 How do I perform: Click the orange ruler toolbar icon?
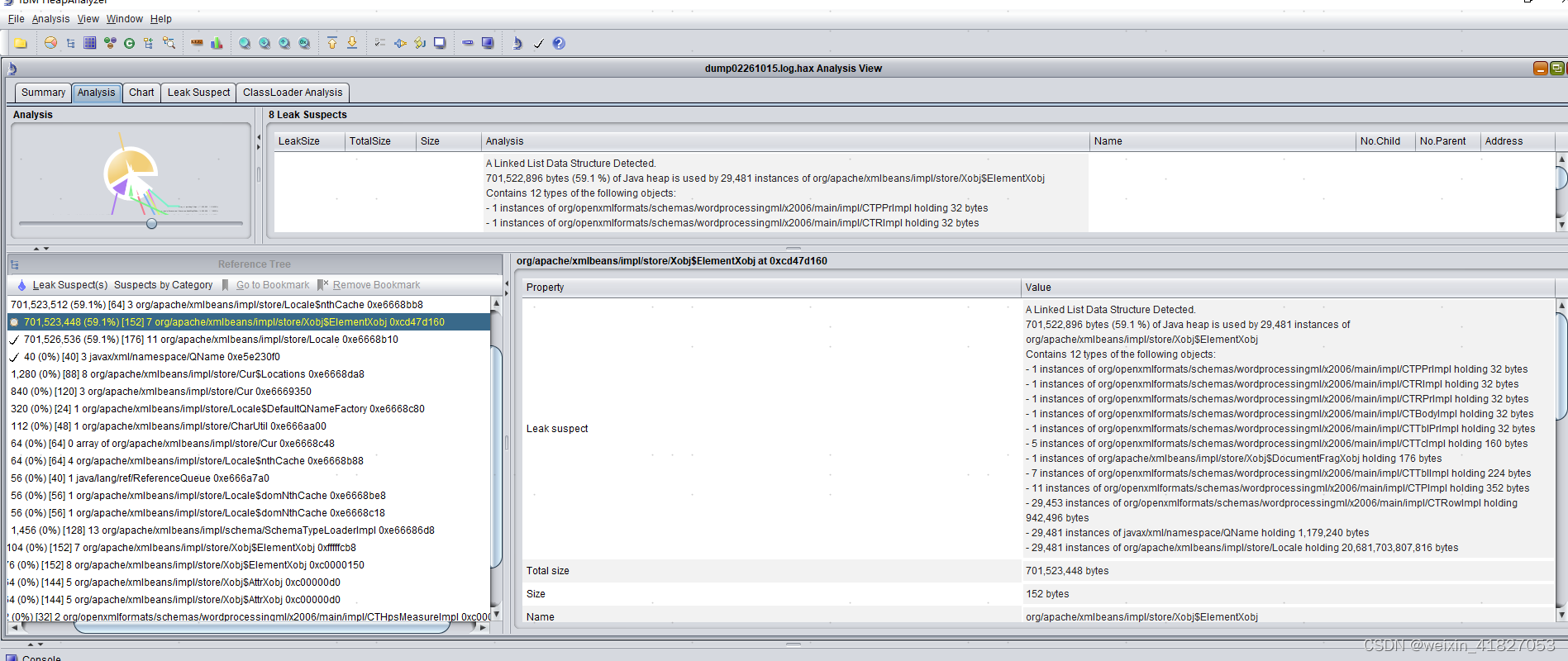pyautogui.click(x=197, y=43)
